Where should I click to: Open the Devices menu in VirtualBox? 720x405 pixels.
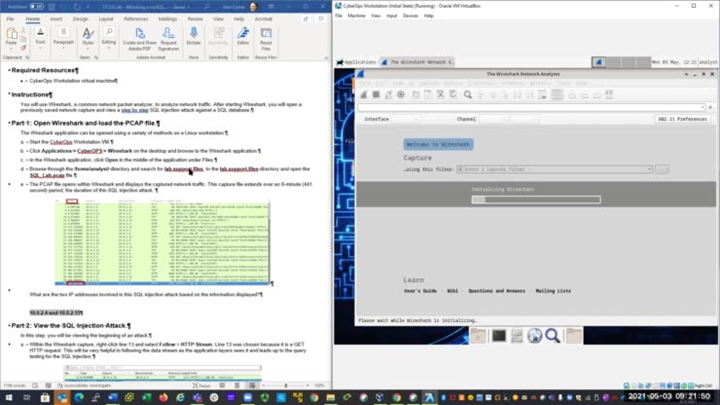pos(411,16)
